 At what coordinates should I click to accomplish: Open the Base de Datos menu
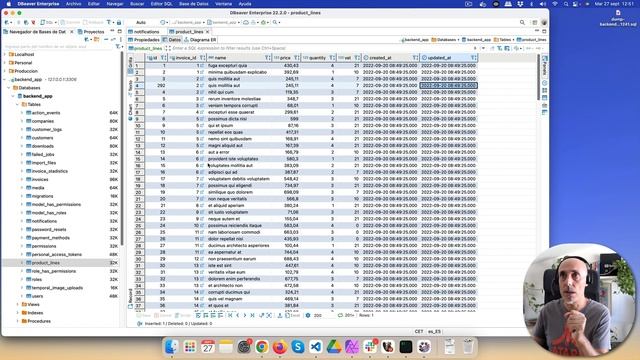click(193, 4)
